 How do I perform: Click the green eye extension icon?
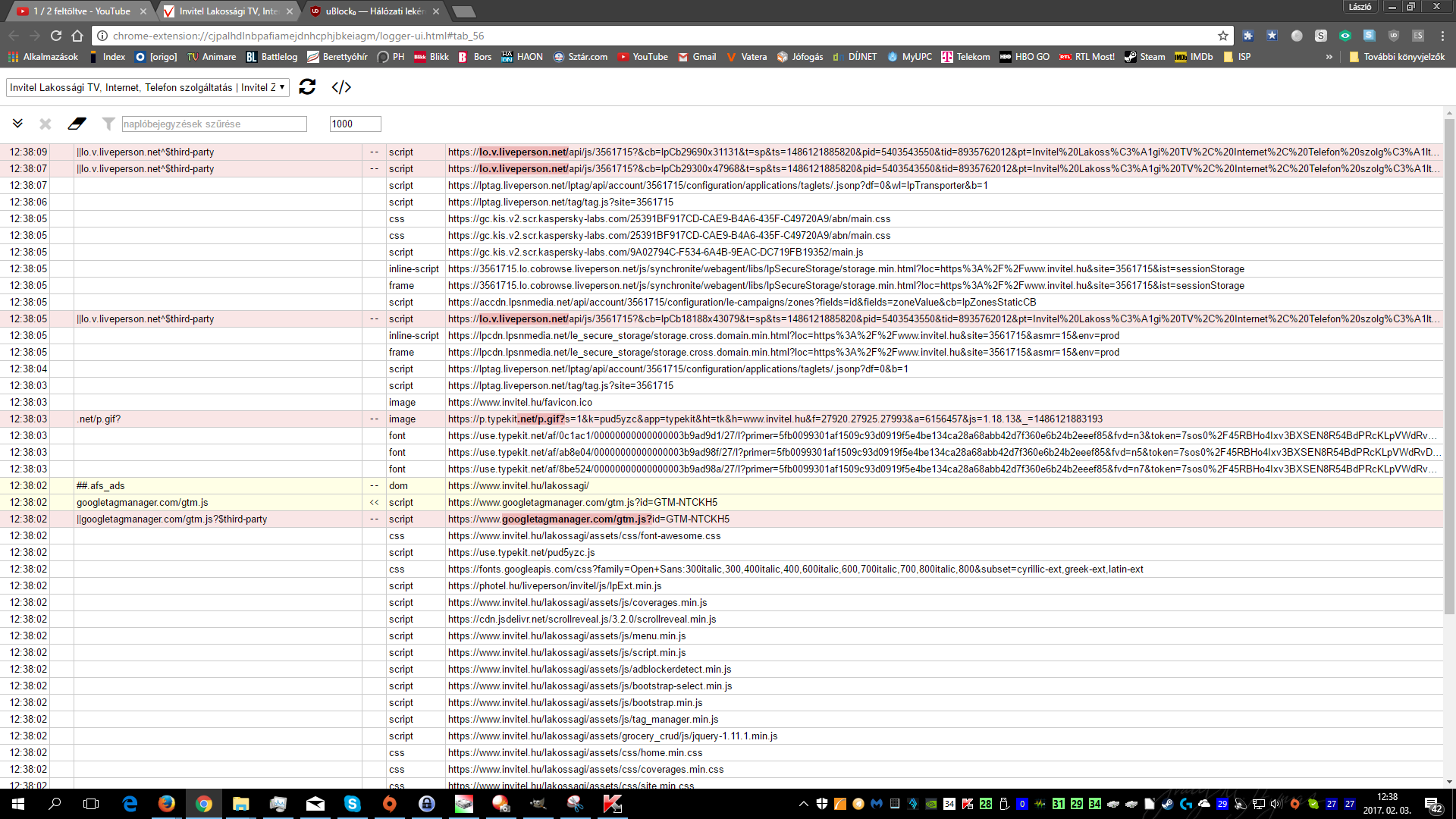pyautogui.click(x=1345, y=36)
